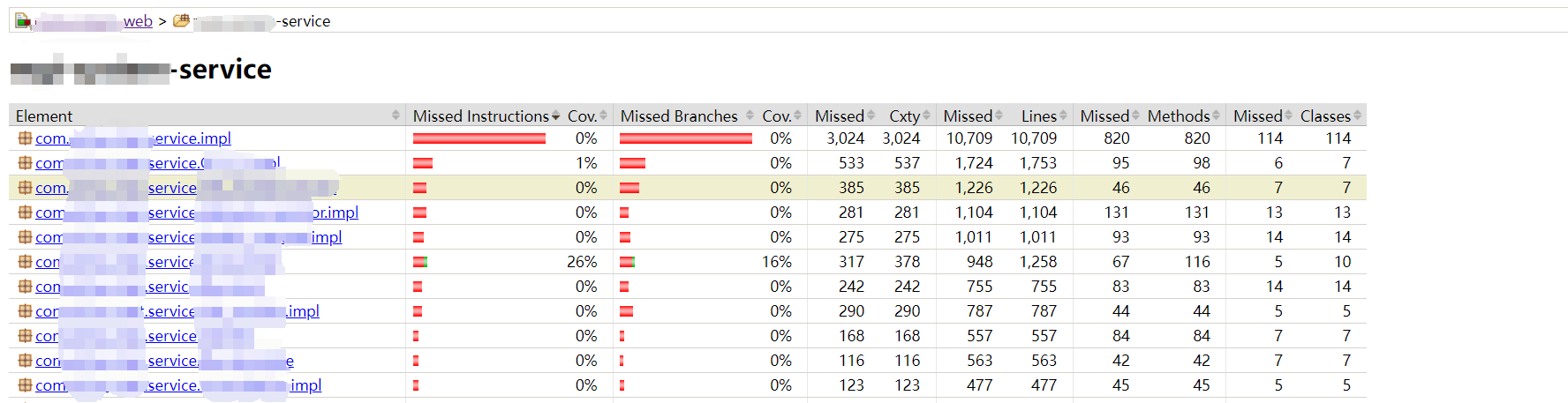This screenshot has height=403, width=1568.
Task: Click the '98' methods cell
Action: tap(1201, 163)
